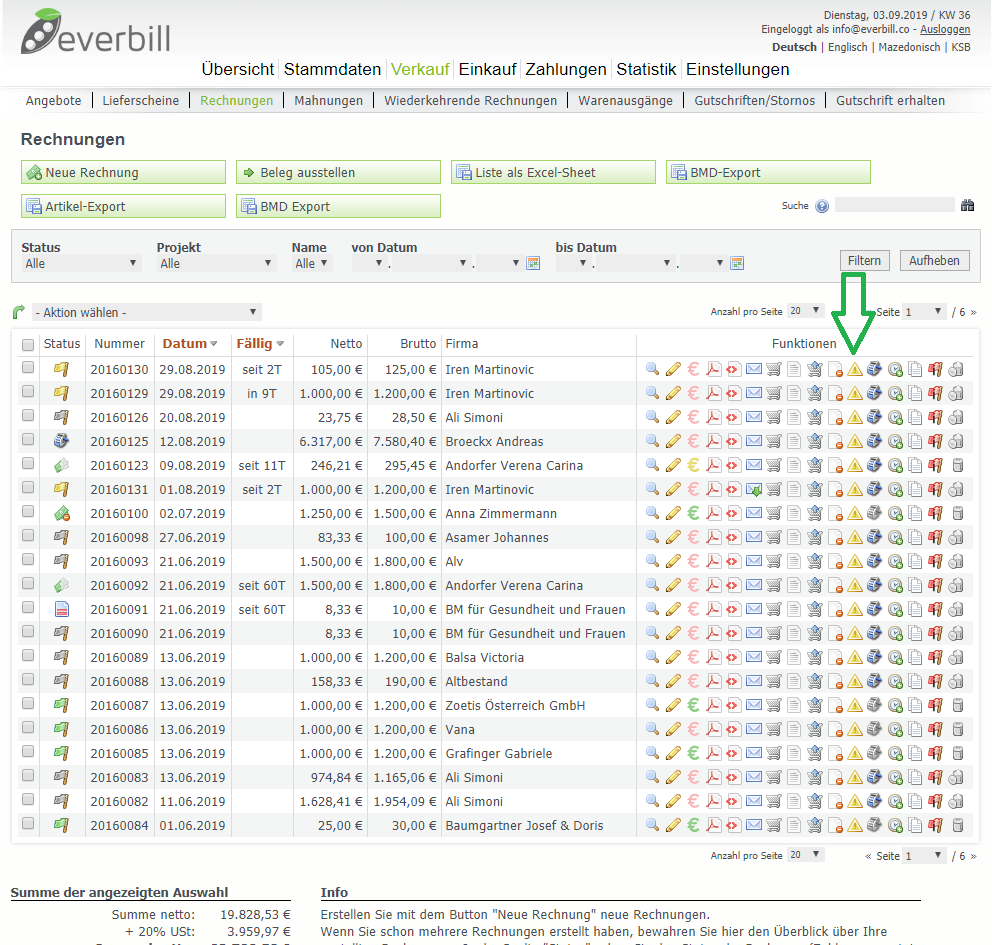The width and height of the screenshot is (992, 945).
Task: Apply filters with Filtern button
Action: (864, 261)
